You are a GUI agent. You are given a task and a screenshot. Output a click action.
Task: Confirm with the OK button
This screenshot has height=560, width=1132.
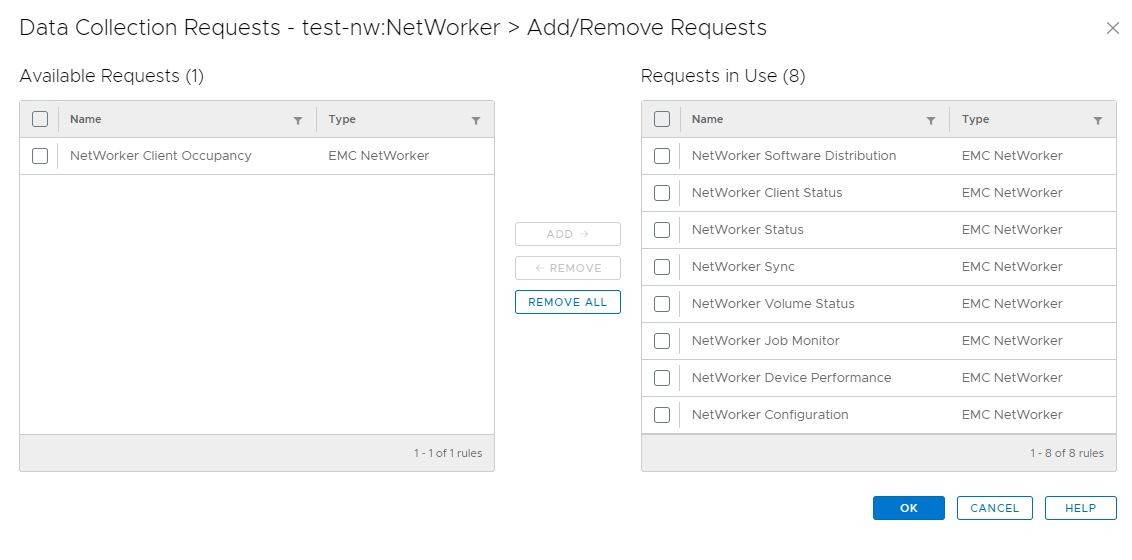pyautogui.click(x=908, y=508)
